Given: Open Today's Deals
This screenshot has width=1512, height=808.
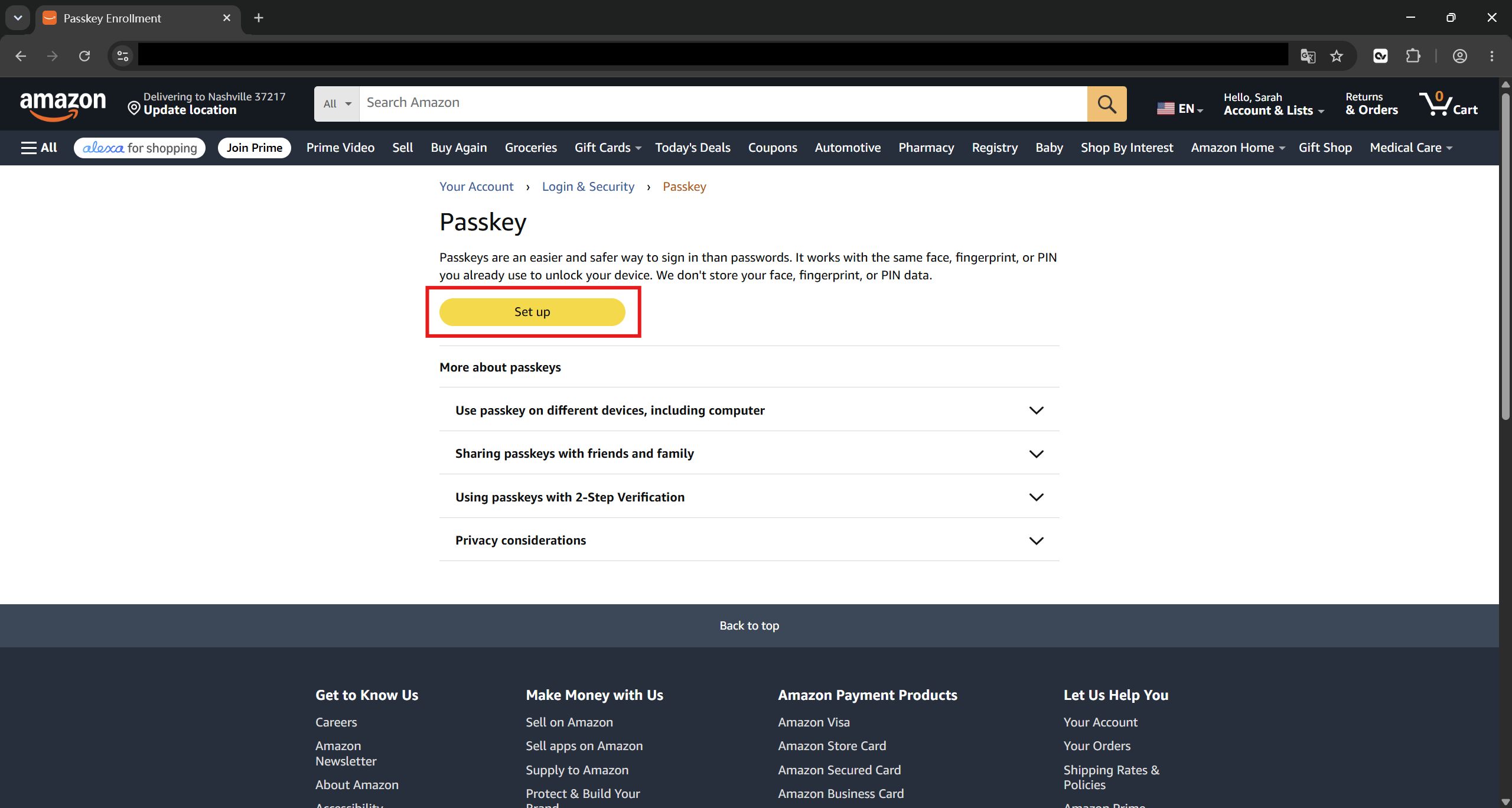Looking at the screenshot, I should point(692,148).
